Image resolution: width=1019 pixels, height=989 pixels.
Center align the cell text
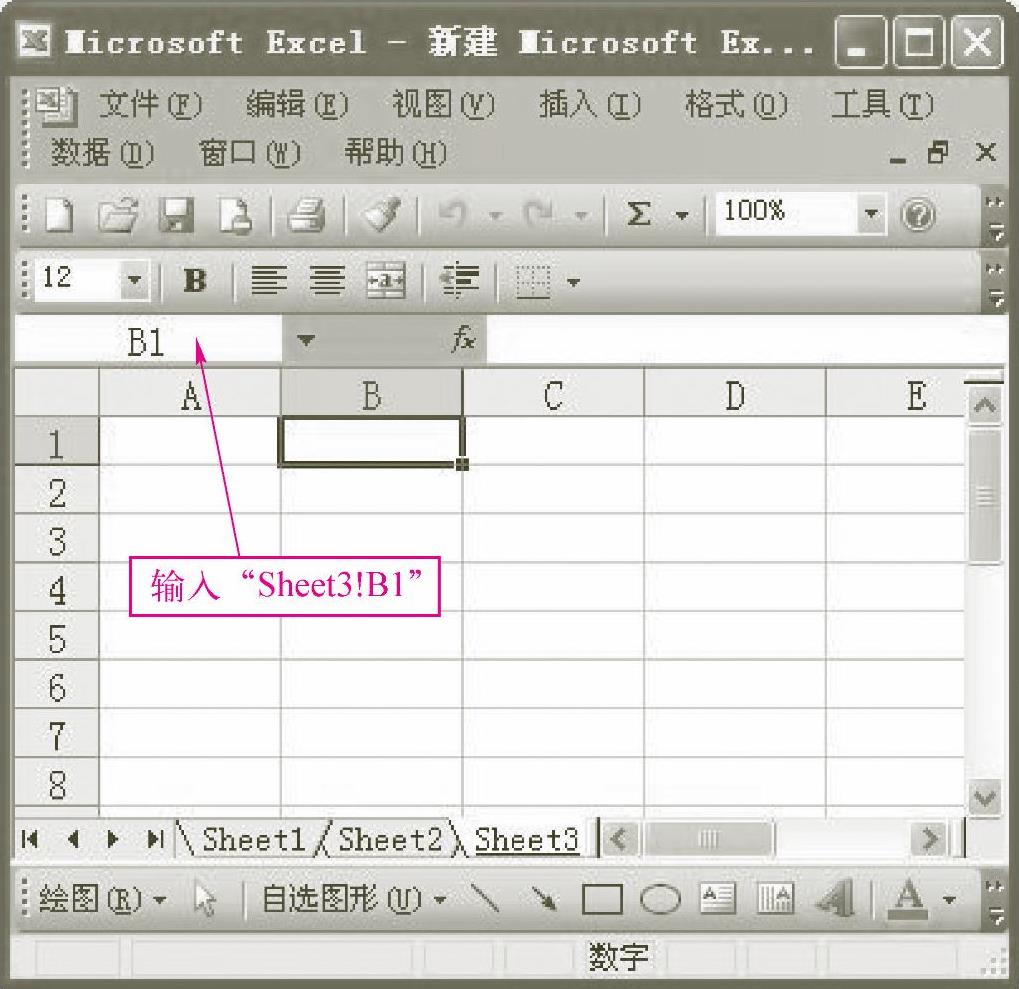click(327, 281)
